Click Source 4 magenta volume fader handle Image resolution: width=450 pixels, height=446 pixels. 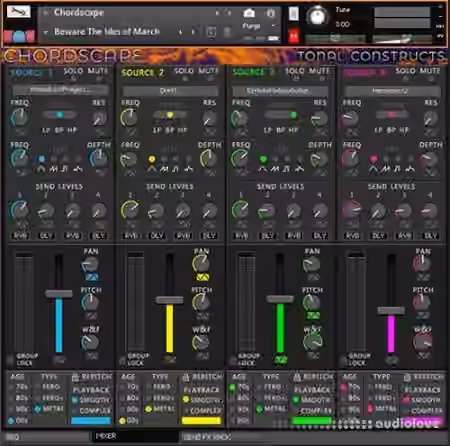391,311
